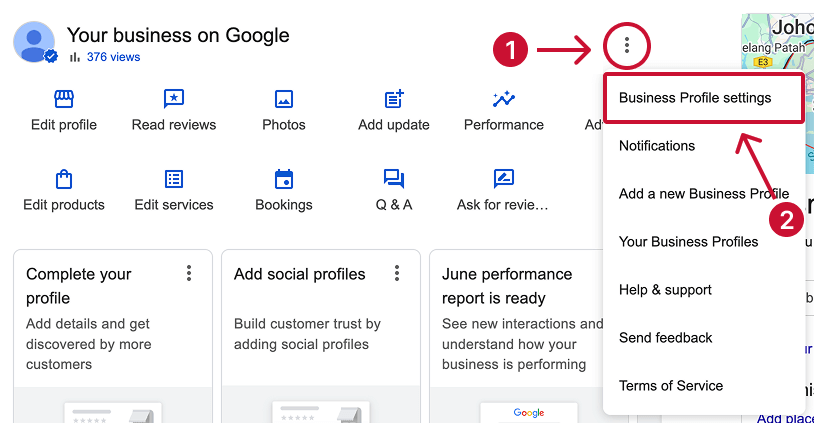Open Terms of Service menu entry
This screenshot has width=814, height=423.
coord(704,386)
